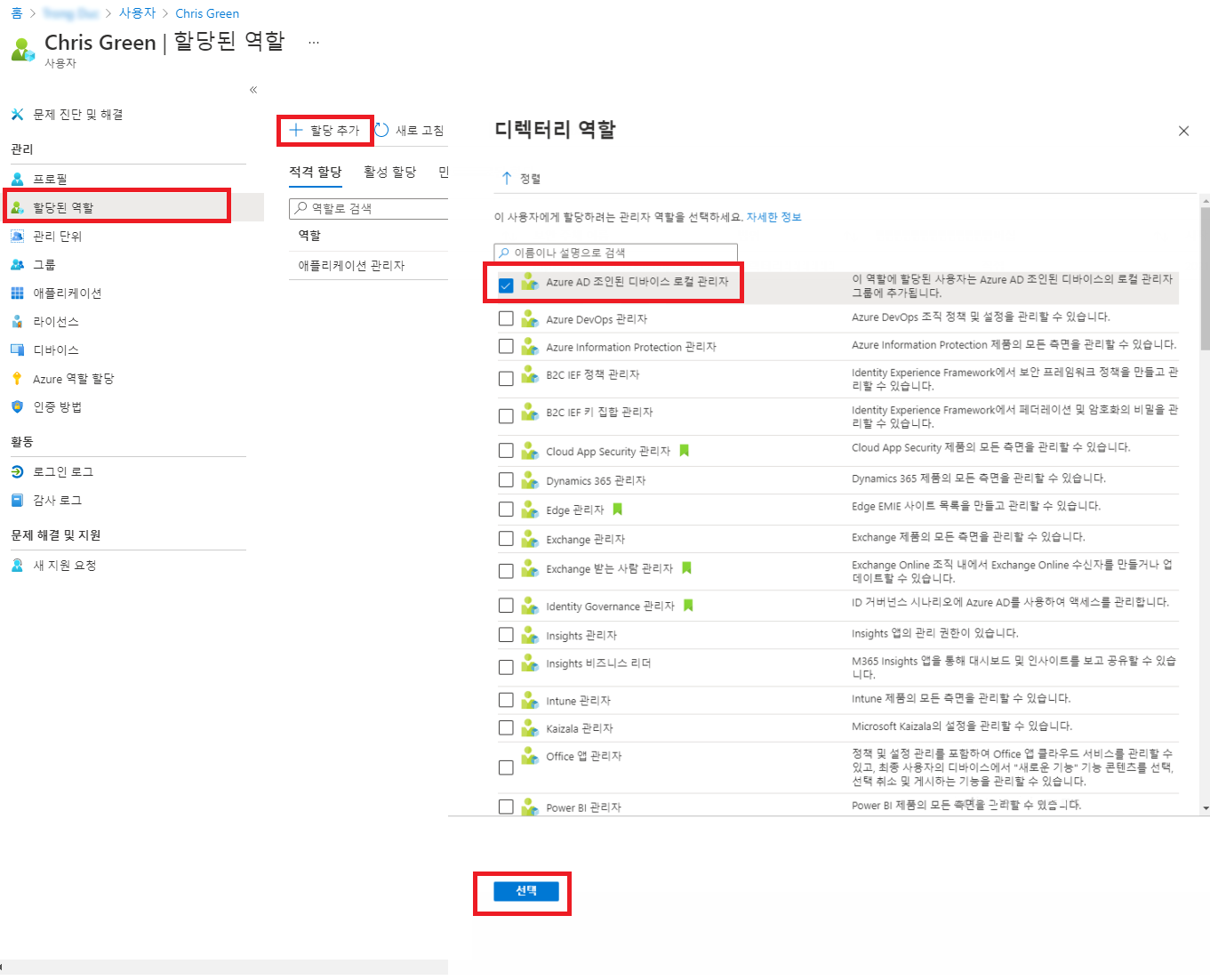The image size is (1210, 980).
Task: Click the Identity Governance 관리자 bookmark icon
Action: point(688,606)
